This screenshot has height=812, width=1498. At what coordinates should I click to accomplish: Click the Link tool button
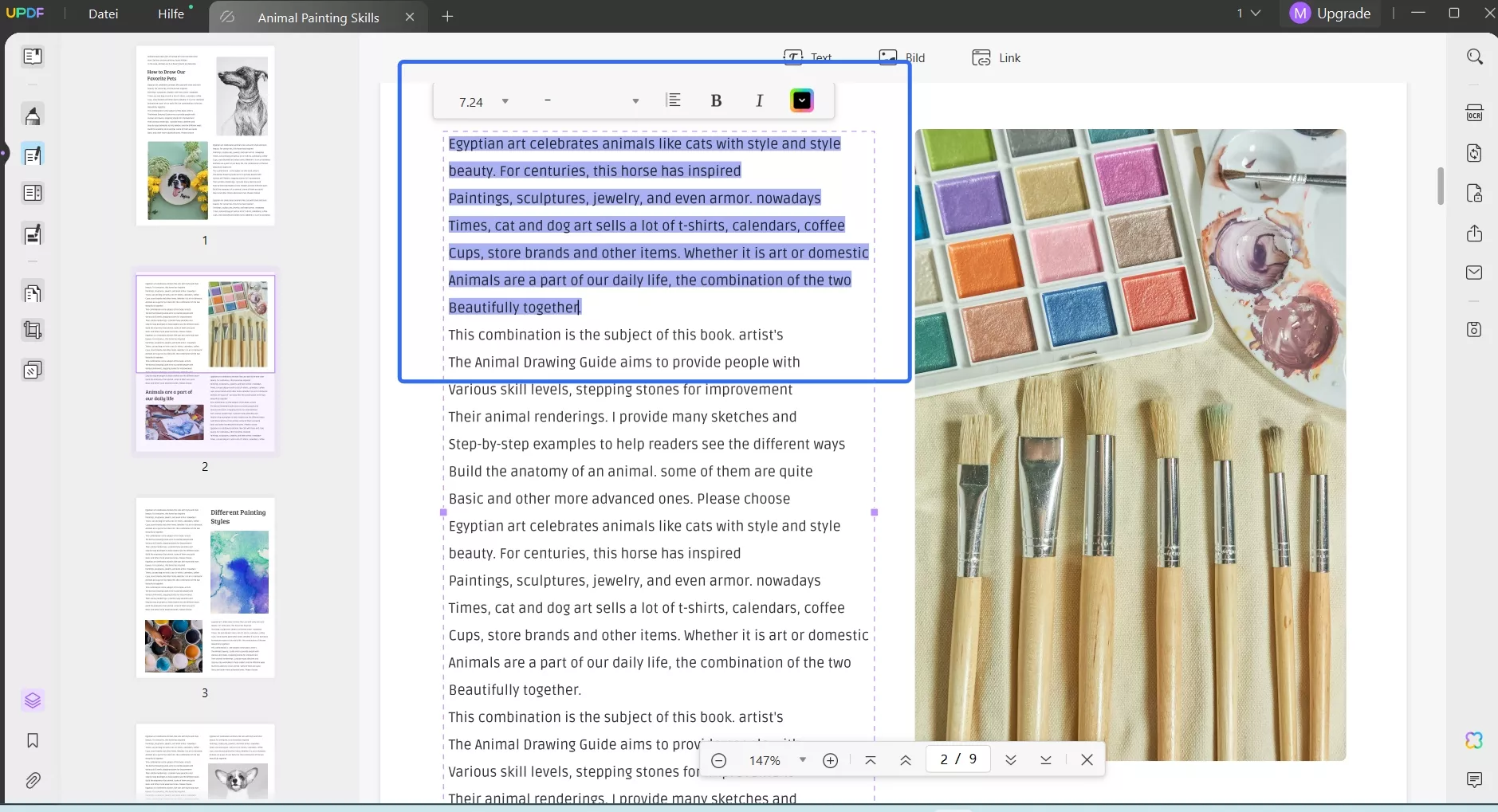coord(997,57)
